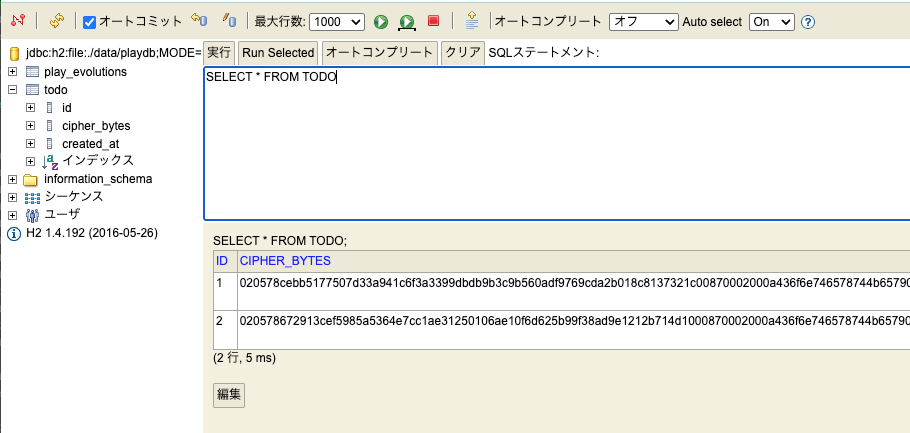
Task: Click the ユーザ users icon
Action: coord(32,215)
